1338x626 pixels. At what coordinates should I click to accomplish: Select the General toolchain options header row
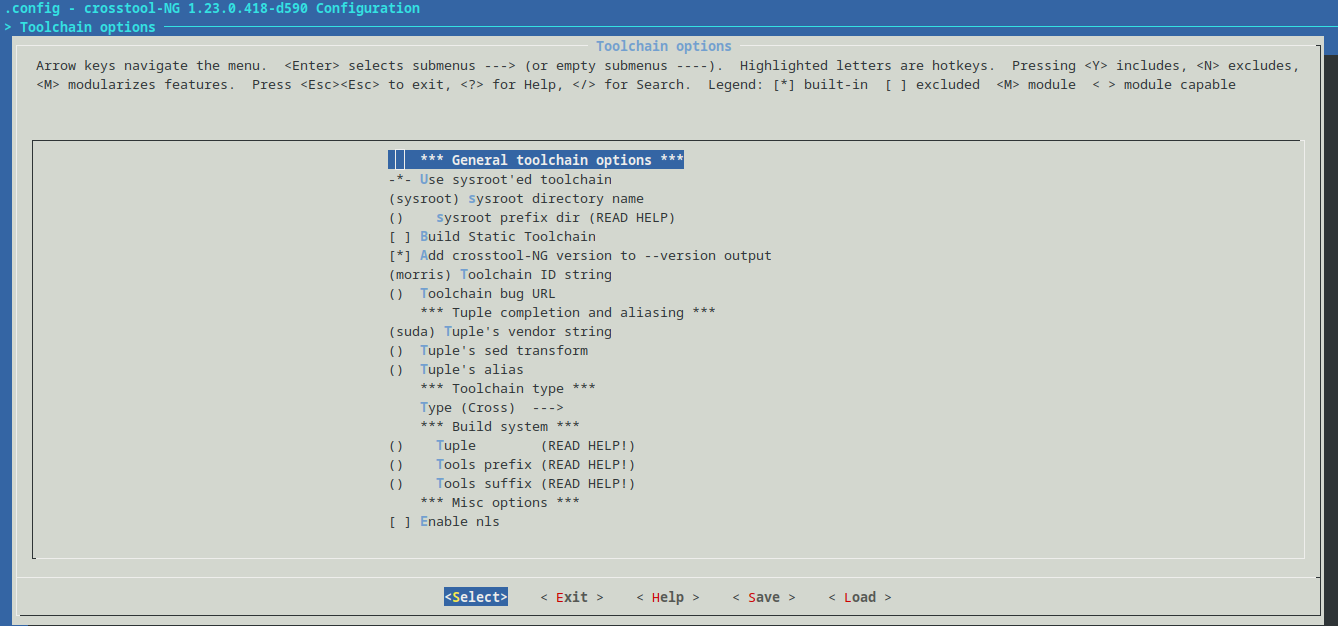tap(536, 160)
